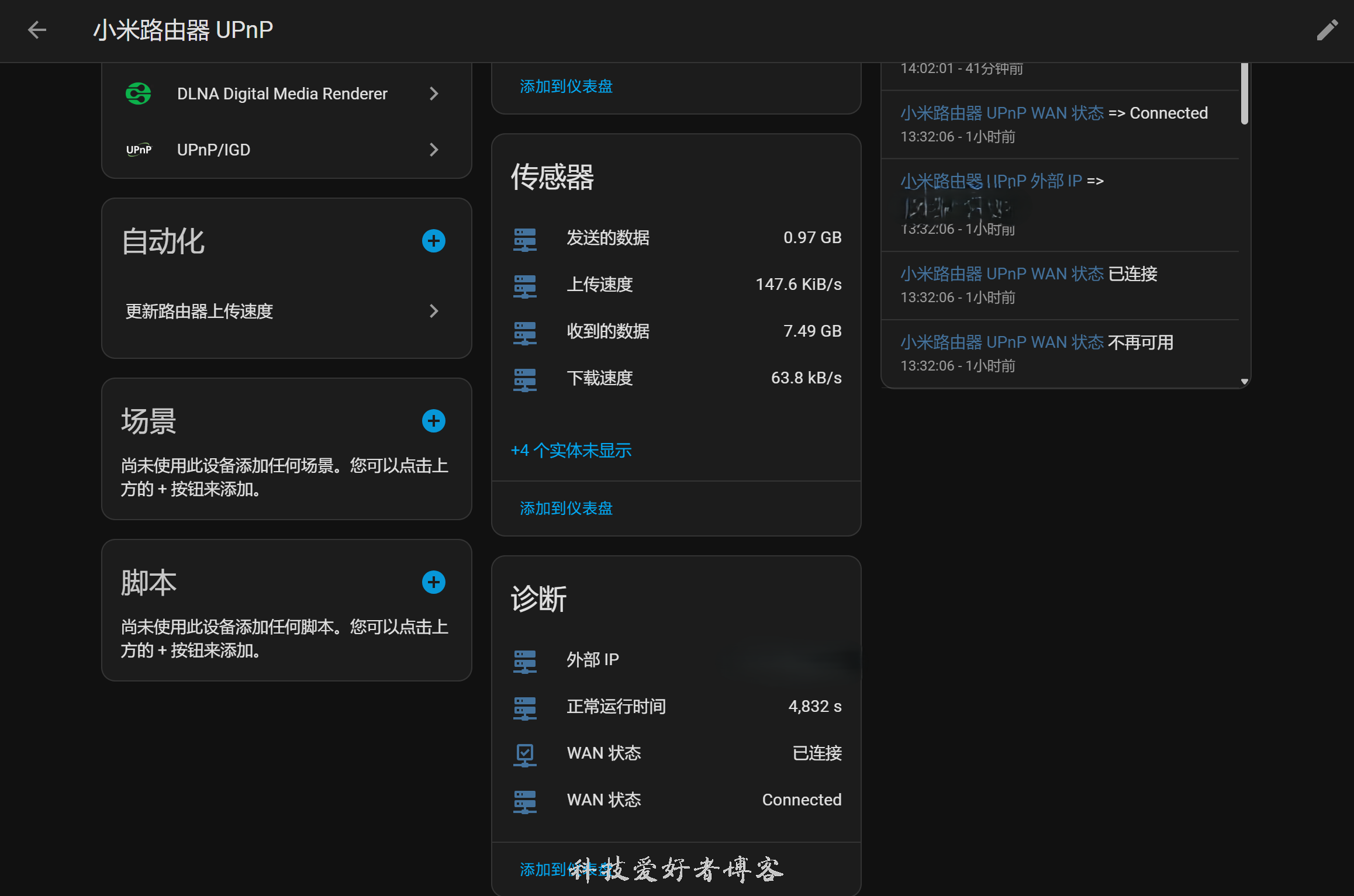Screen dimensions: 1354x896
Task: Open the WAN 状态 Connected entity row
Action: 676,800
